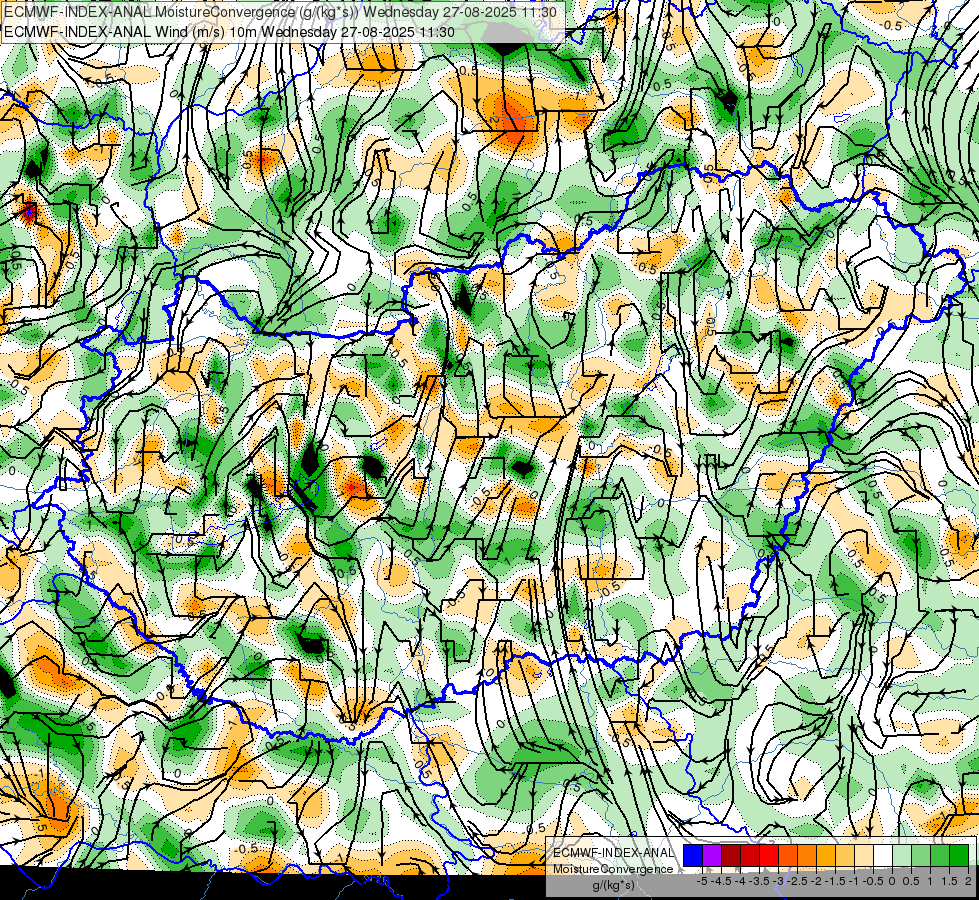Pick the orange swatch between -2.5 and -2
Screen dimensions: 979x900
coord(807,856)
